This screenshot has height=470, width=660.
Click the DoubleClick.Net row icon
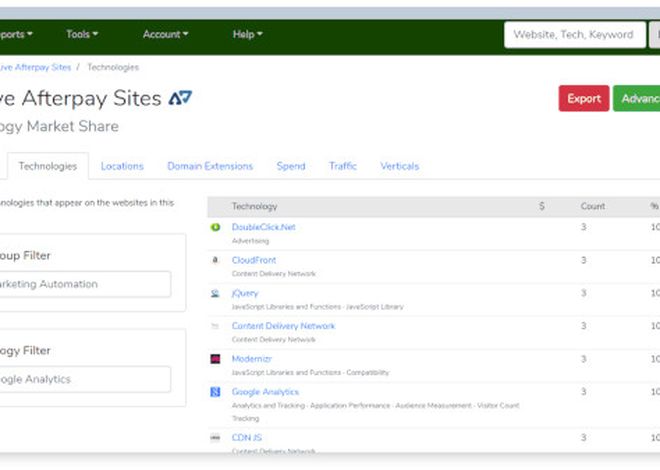click(215, 227)
